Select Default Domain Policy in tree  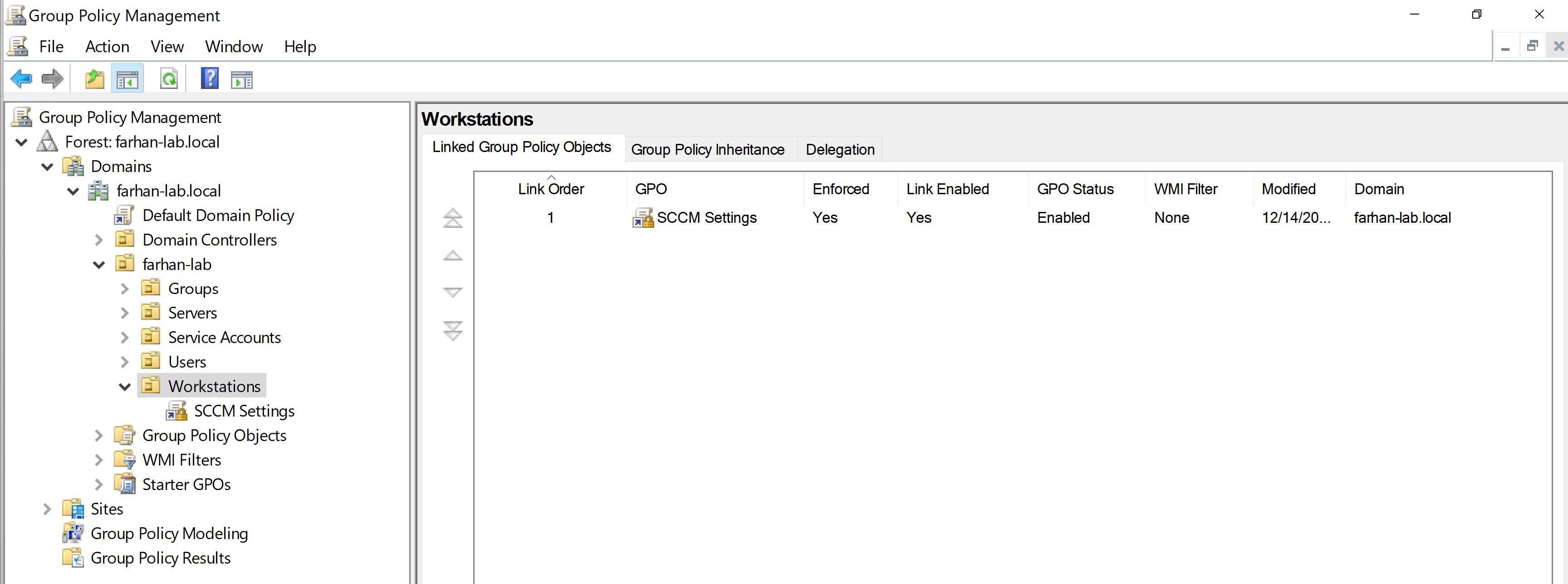217,216
